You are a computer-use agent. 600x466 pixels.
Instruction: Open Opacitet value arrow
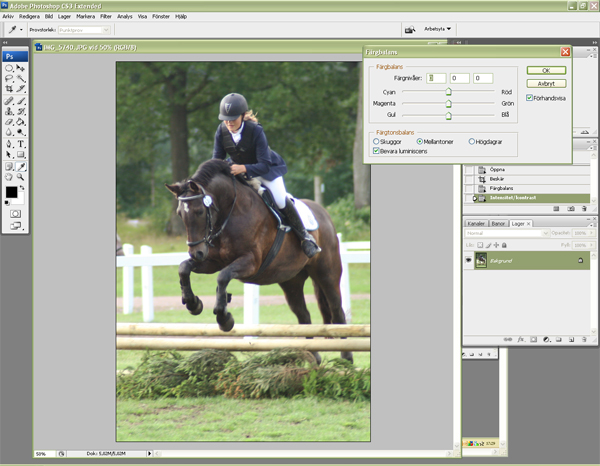(591, 233)
